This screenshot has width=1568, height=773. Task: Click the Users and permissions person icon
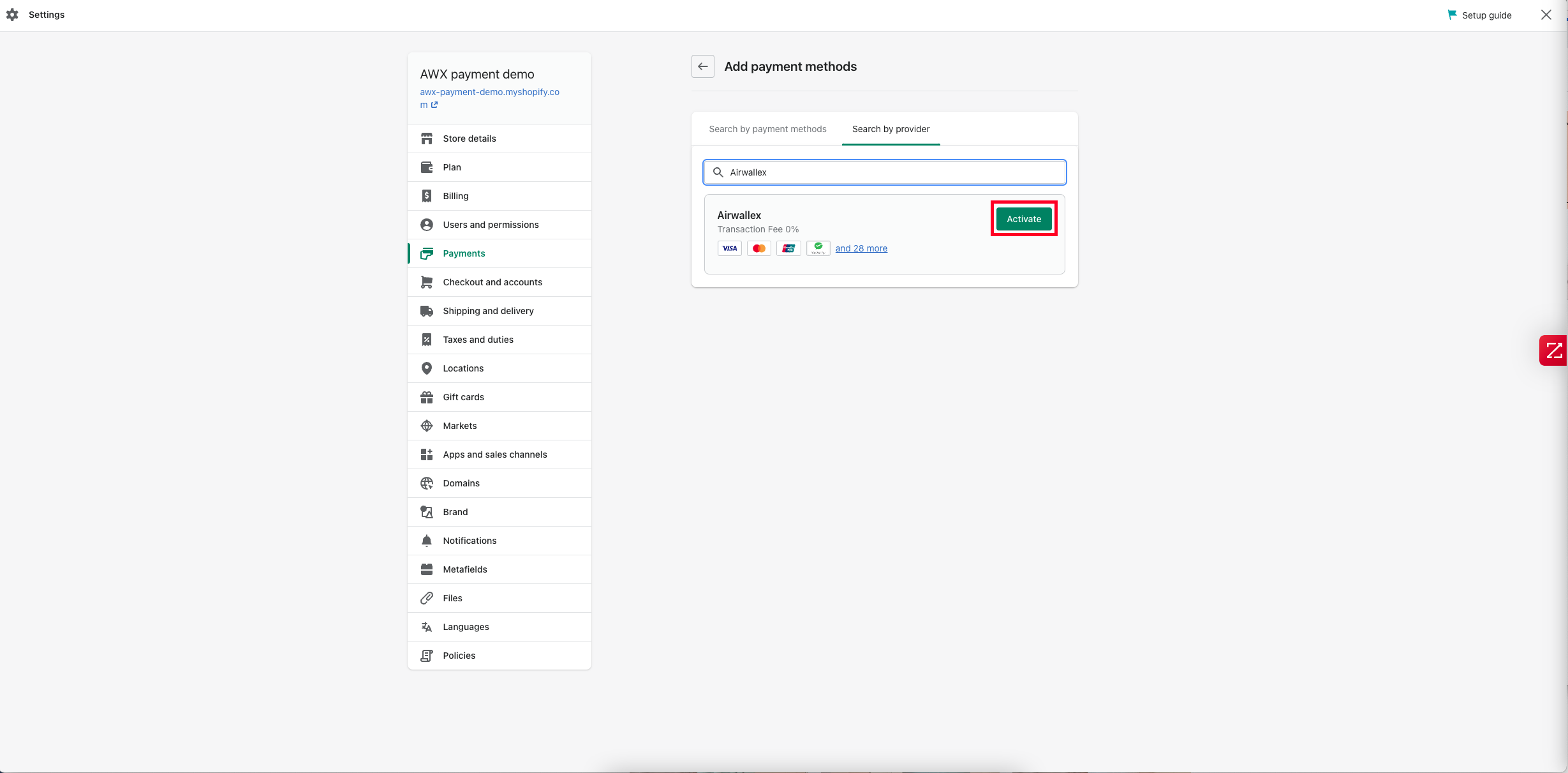427,225
